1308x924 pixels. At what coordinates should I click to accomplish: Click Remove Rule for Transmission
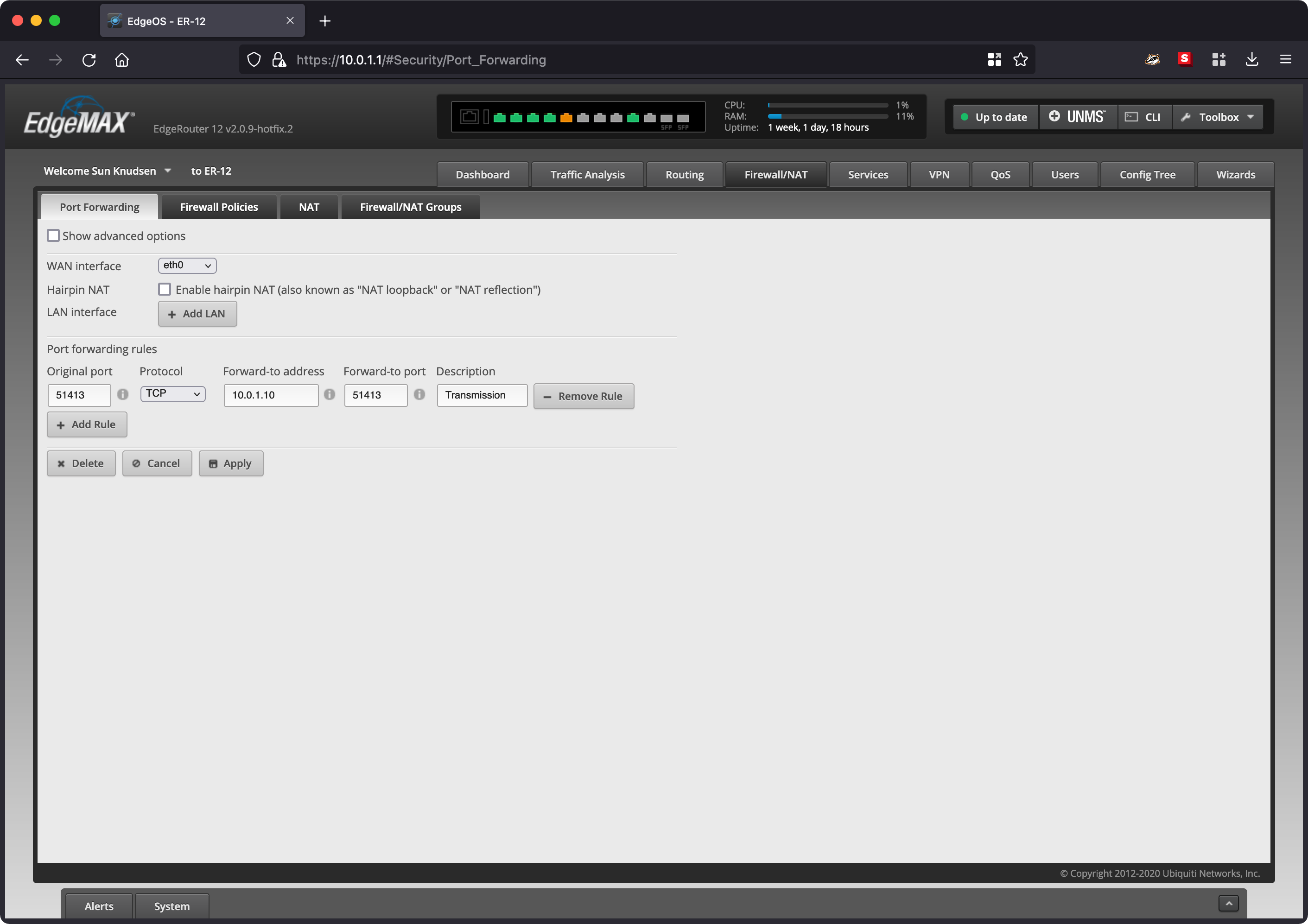point(584,396)
